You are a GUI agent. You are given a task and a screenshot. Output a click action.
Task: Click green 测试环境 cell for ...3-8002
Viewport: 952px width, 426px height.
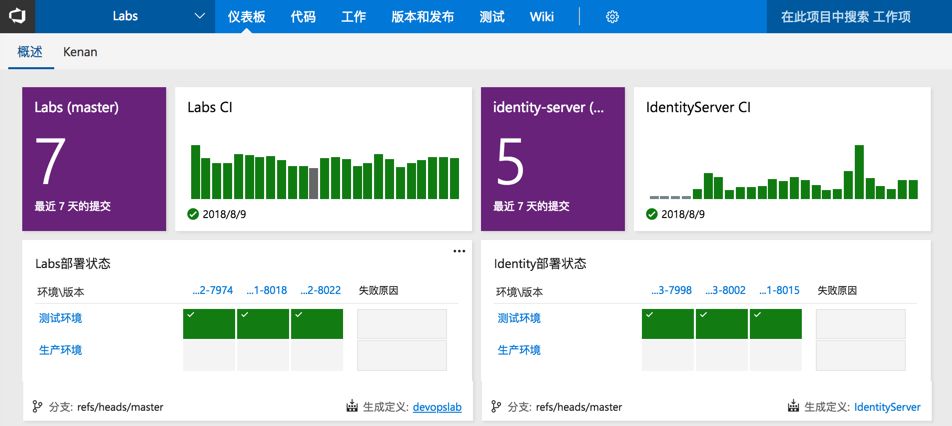coord(722,324)
